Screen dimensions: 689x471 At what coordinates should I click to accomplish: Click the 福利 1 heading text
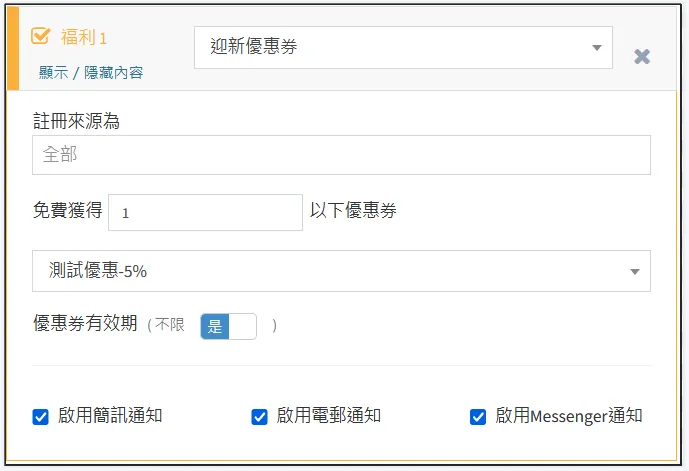[x=84, y=37]
